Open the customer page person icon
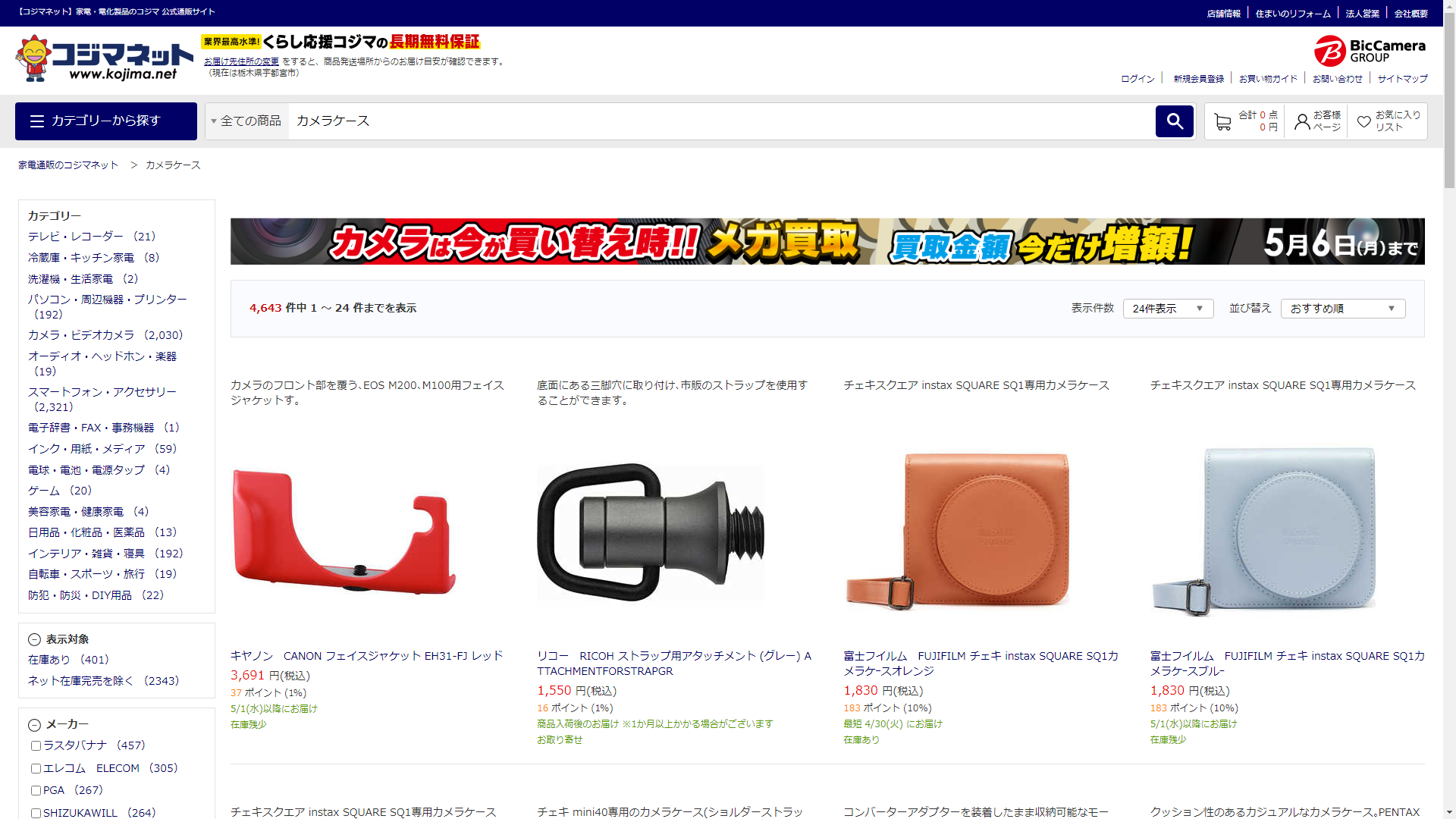The height and width of the screenshot is (819, 1456). [1301, 121]
